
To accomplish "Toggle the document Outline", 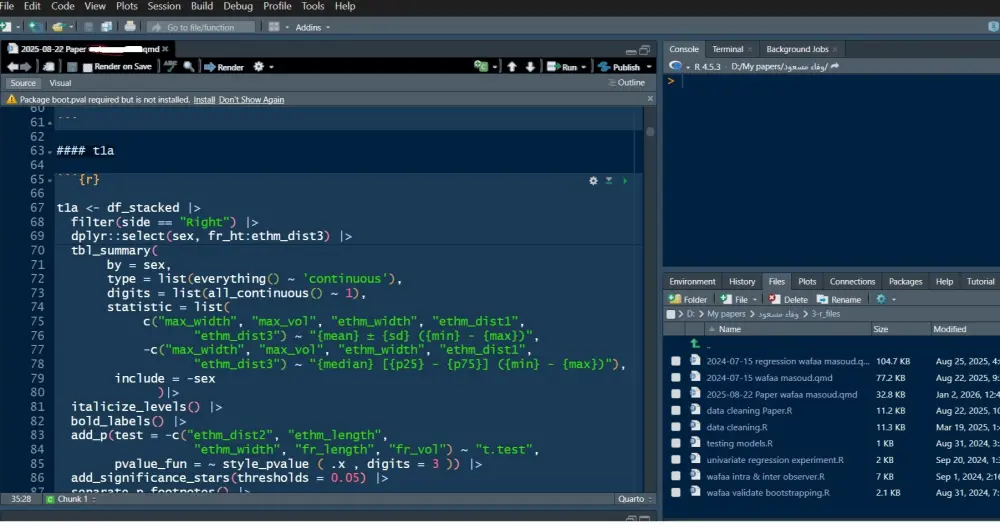I will coord(626,83).
